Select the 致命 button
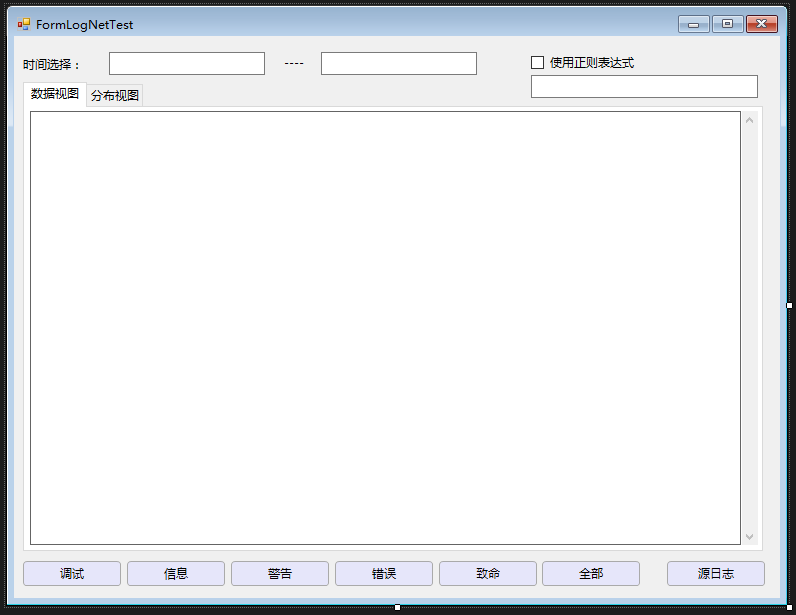The width and height of the screenshot is (796, 615). click(x=487, y=573)
